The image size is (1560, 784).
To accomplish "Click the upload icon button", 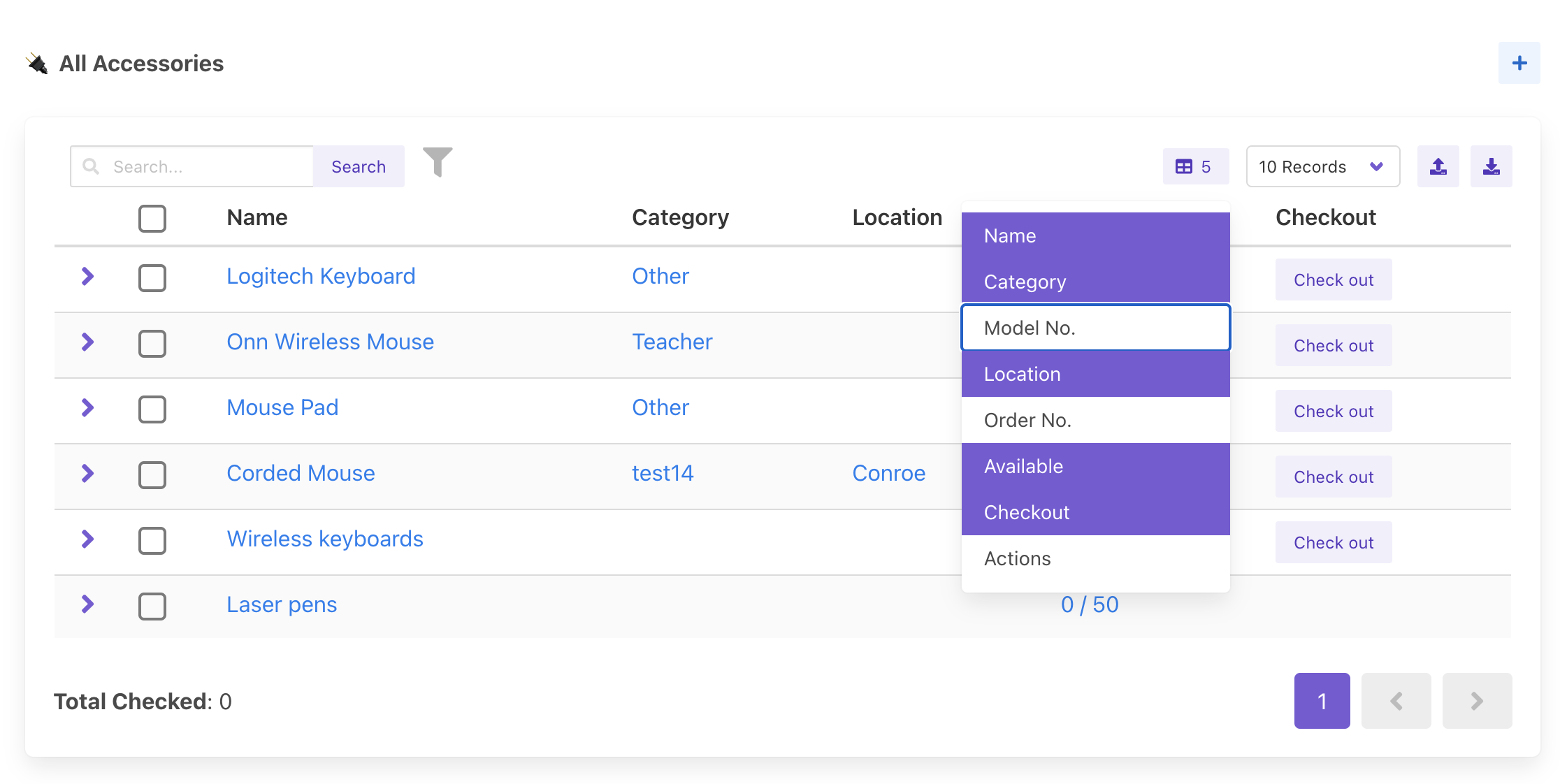I will coord(1438,166).
